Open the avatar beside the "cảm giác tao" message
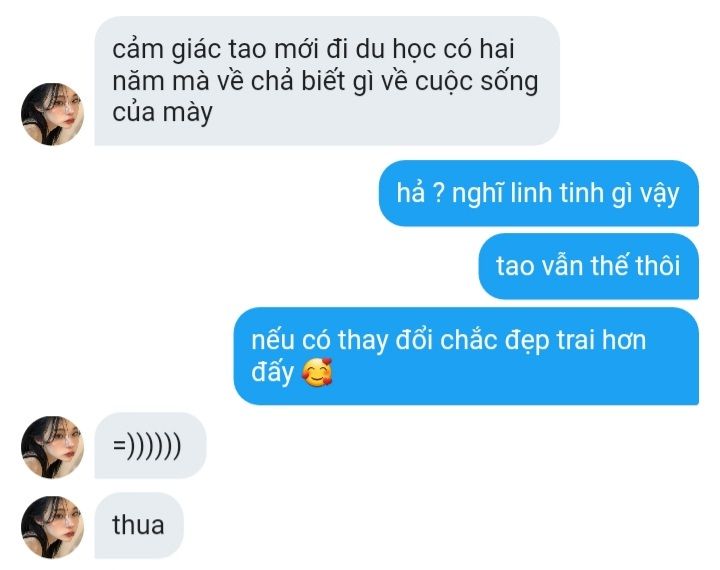This screenshot has width=720, height=570. click(52, 114)
